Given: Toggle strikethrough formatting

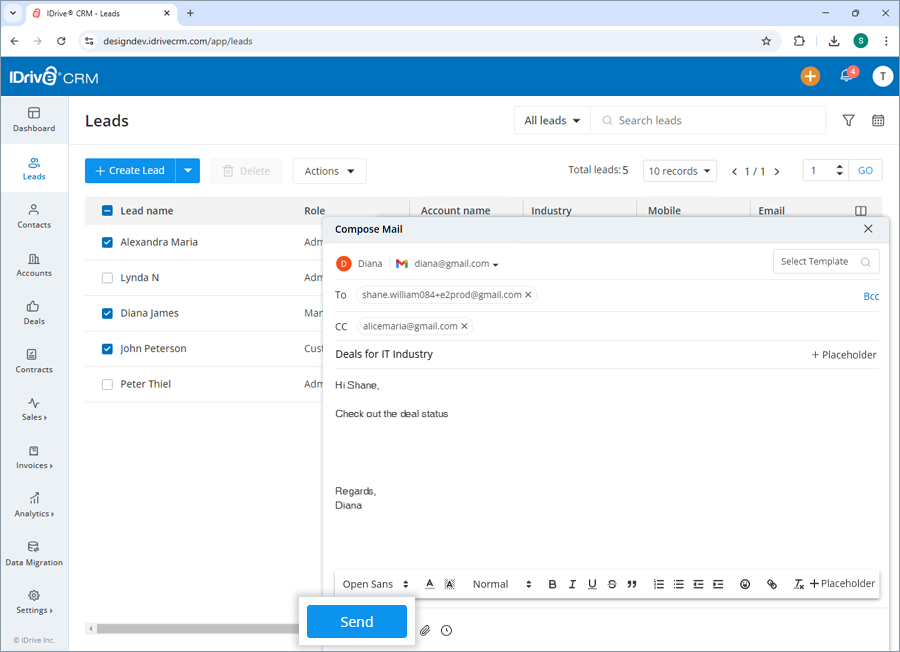Looking at the screenshot, I should (x=612, y=584).
